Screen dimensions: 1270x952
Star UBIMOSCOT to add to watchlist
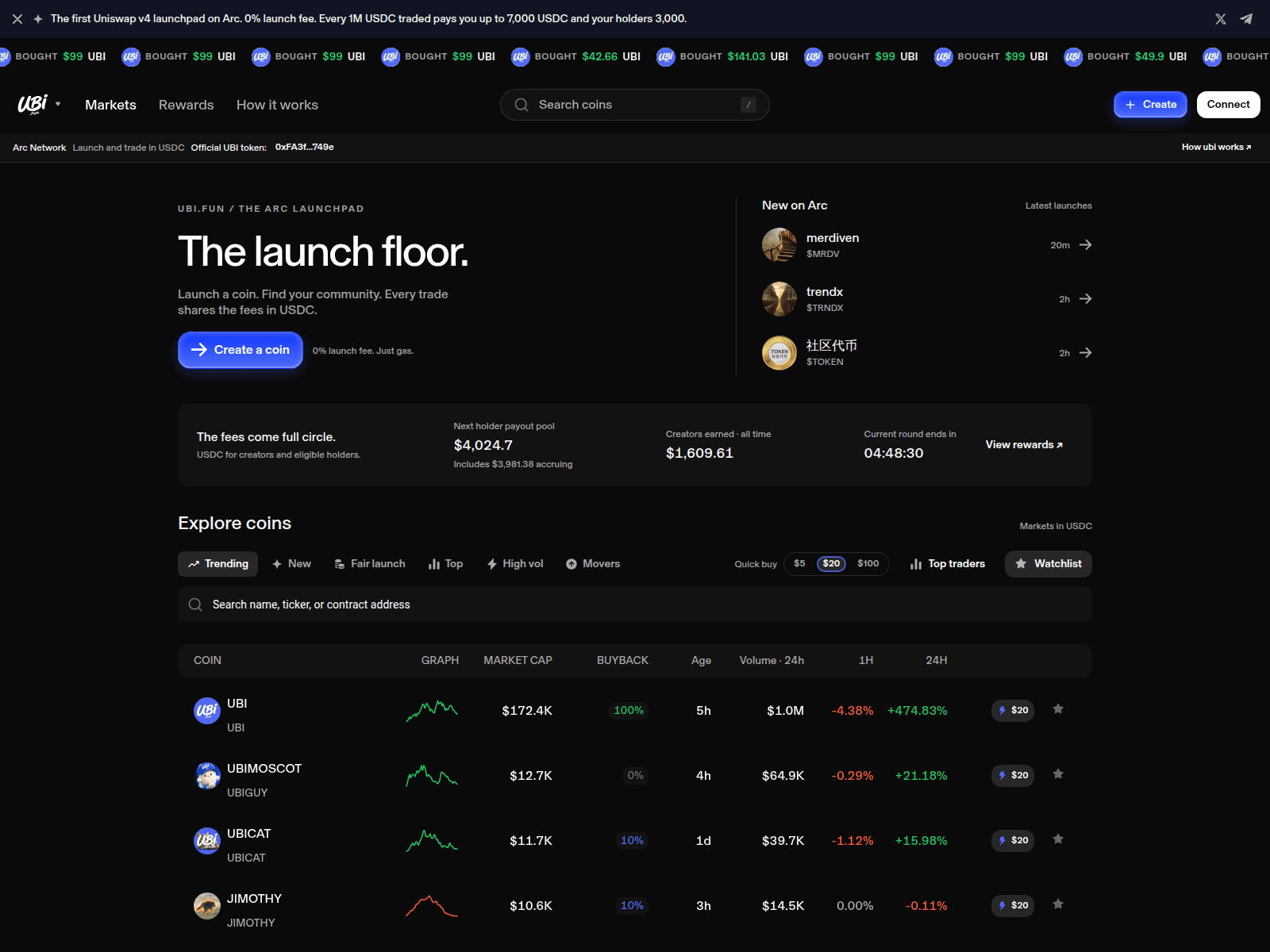tap(1058, 774)
